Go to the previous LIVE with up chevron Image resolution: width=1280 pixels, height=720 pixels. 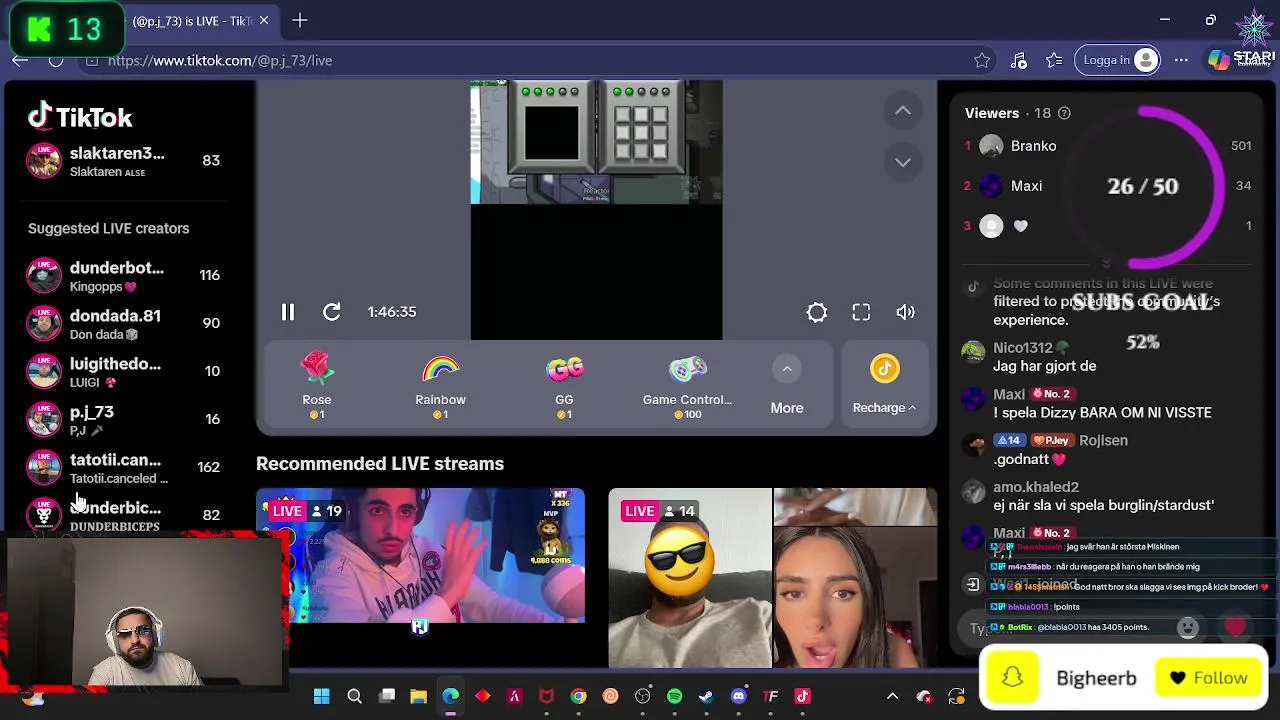coord(902,110)
